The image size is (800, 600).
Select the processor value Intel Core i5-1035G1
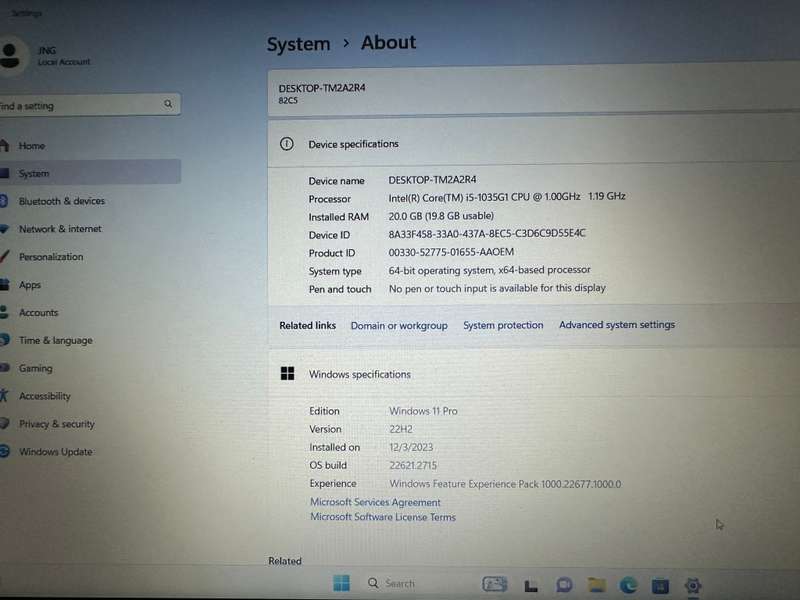coord(507,197)
